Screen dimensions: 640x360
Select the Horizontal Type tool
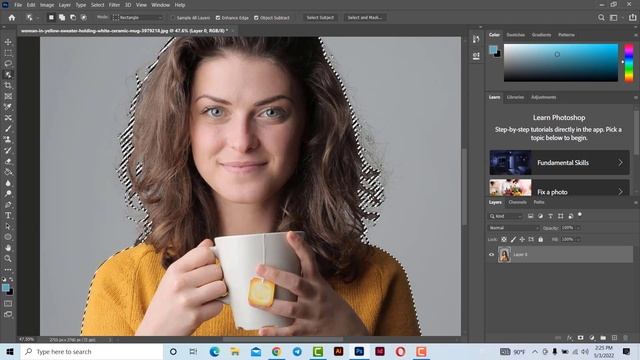[x=8, y=216]
